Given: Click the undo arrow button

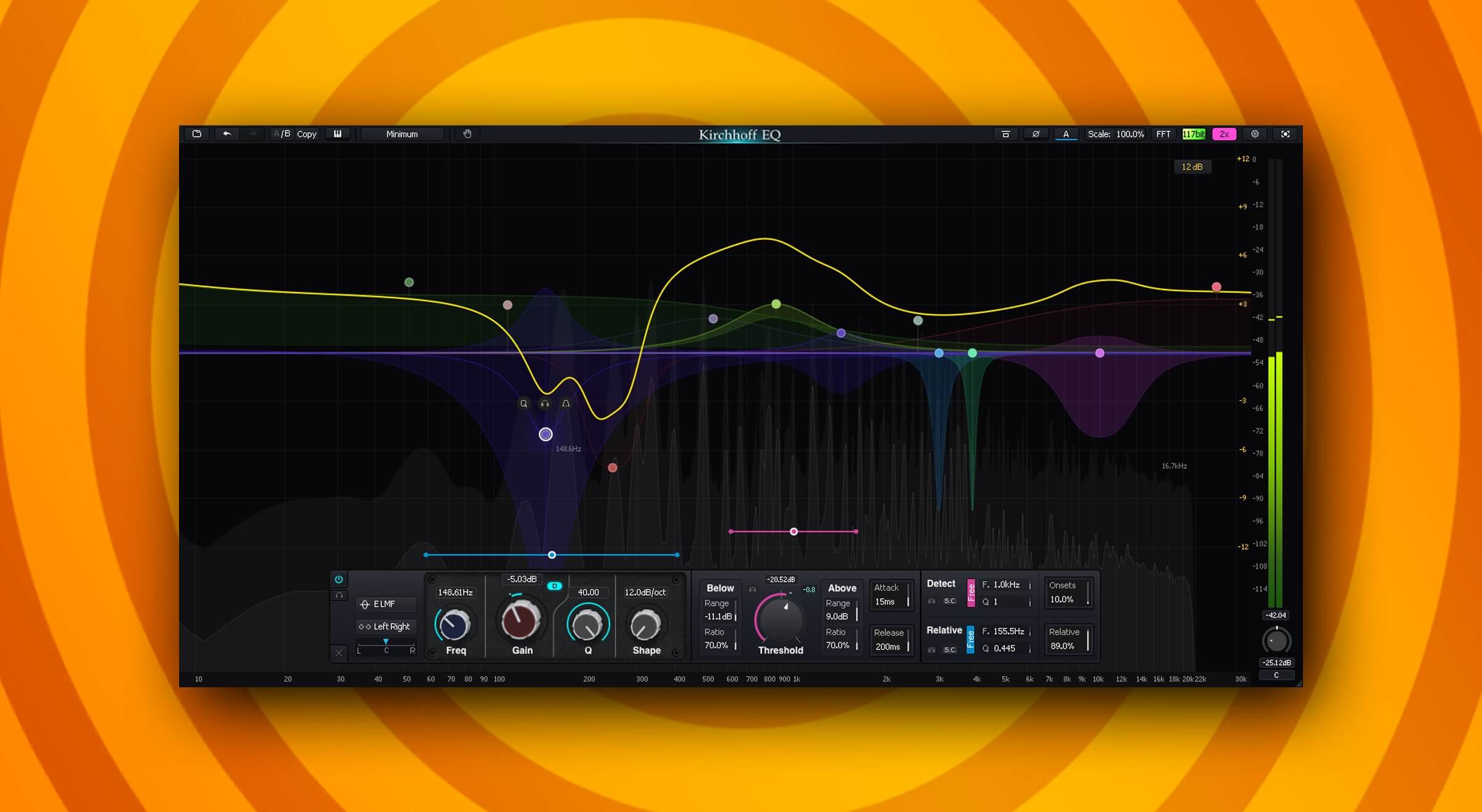Looking at the screenshot, I should point(227,134).
